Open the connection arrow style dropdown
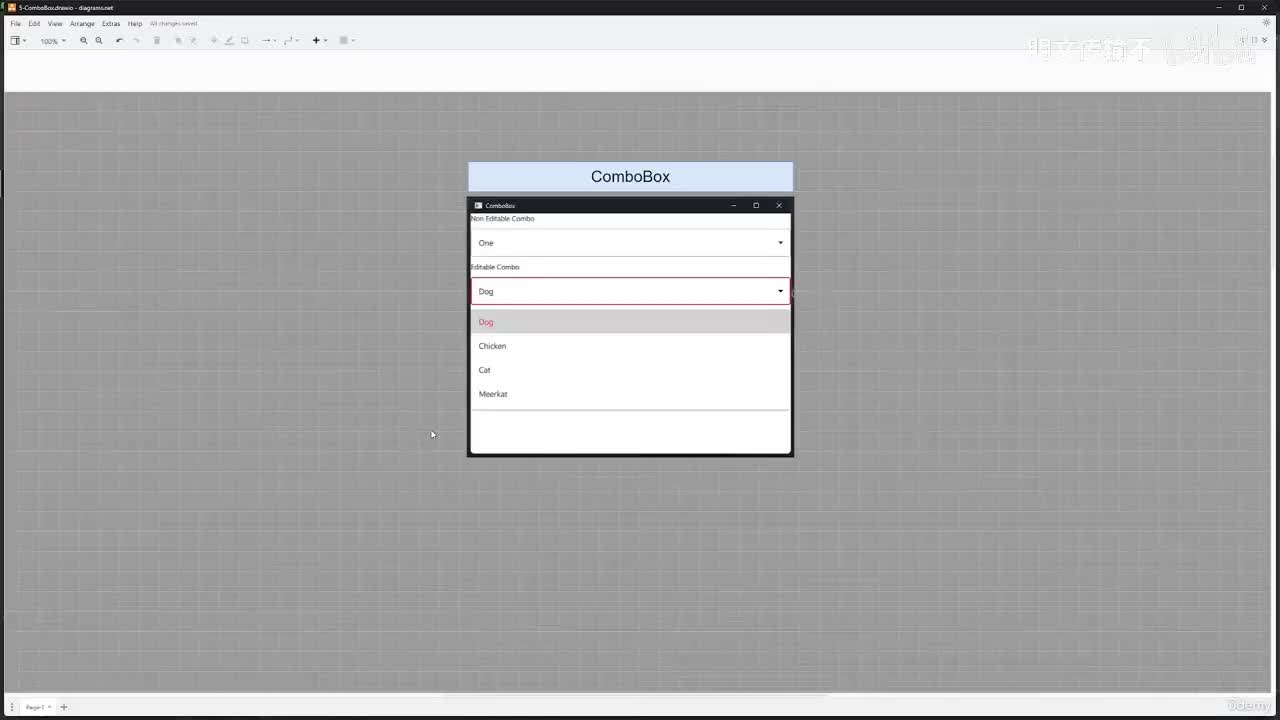This screenshot has width=1280, height=720. (x=269, y=41)
